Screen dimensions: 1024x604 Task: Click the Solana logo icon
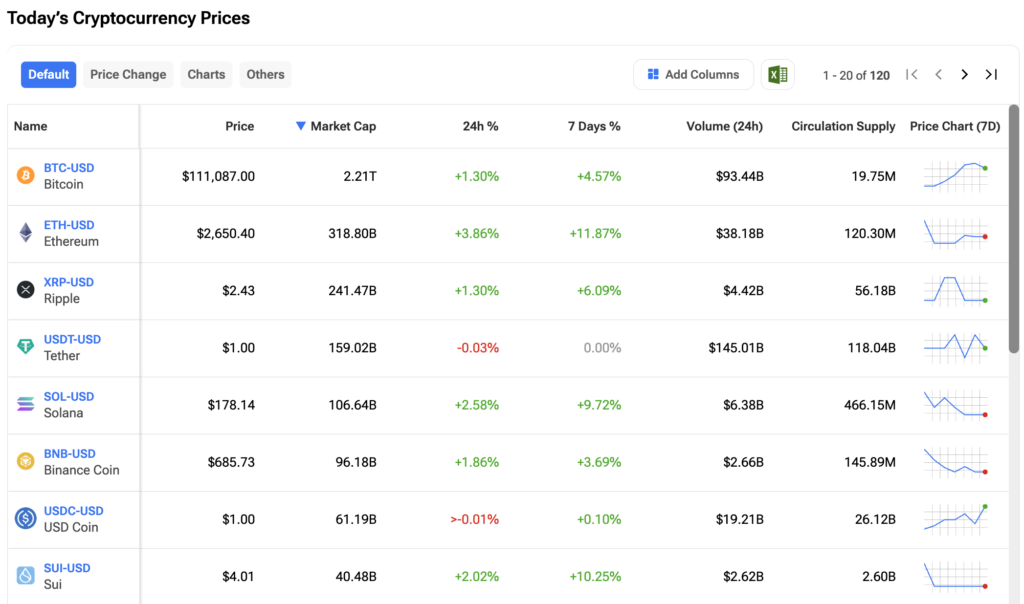click(x=25, y=404)
